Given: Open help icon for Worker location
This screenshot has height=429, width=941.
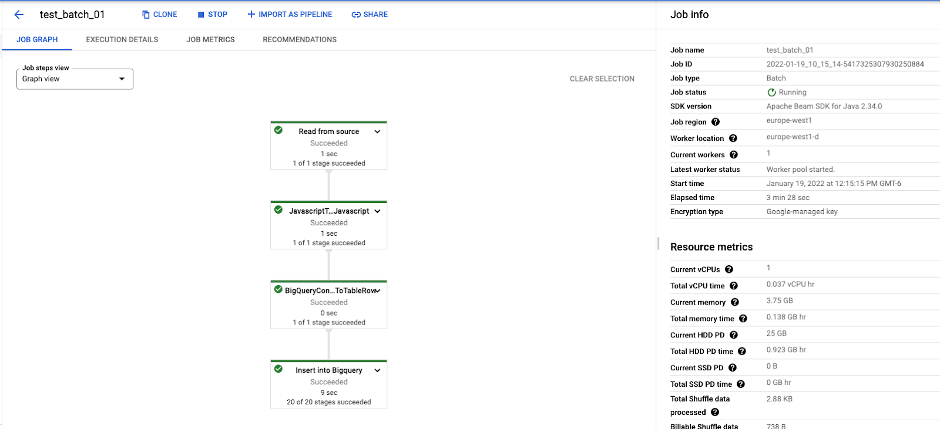Looking at the screenshot, I should click(x=735, y=139).
